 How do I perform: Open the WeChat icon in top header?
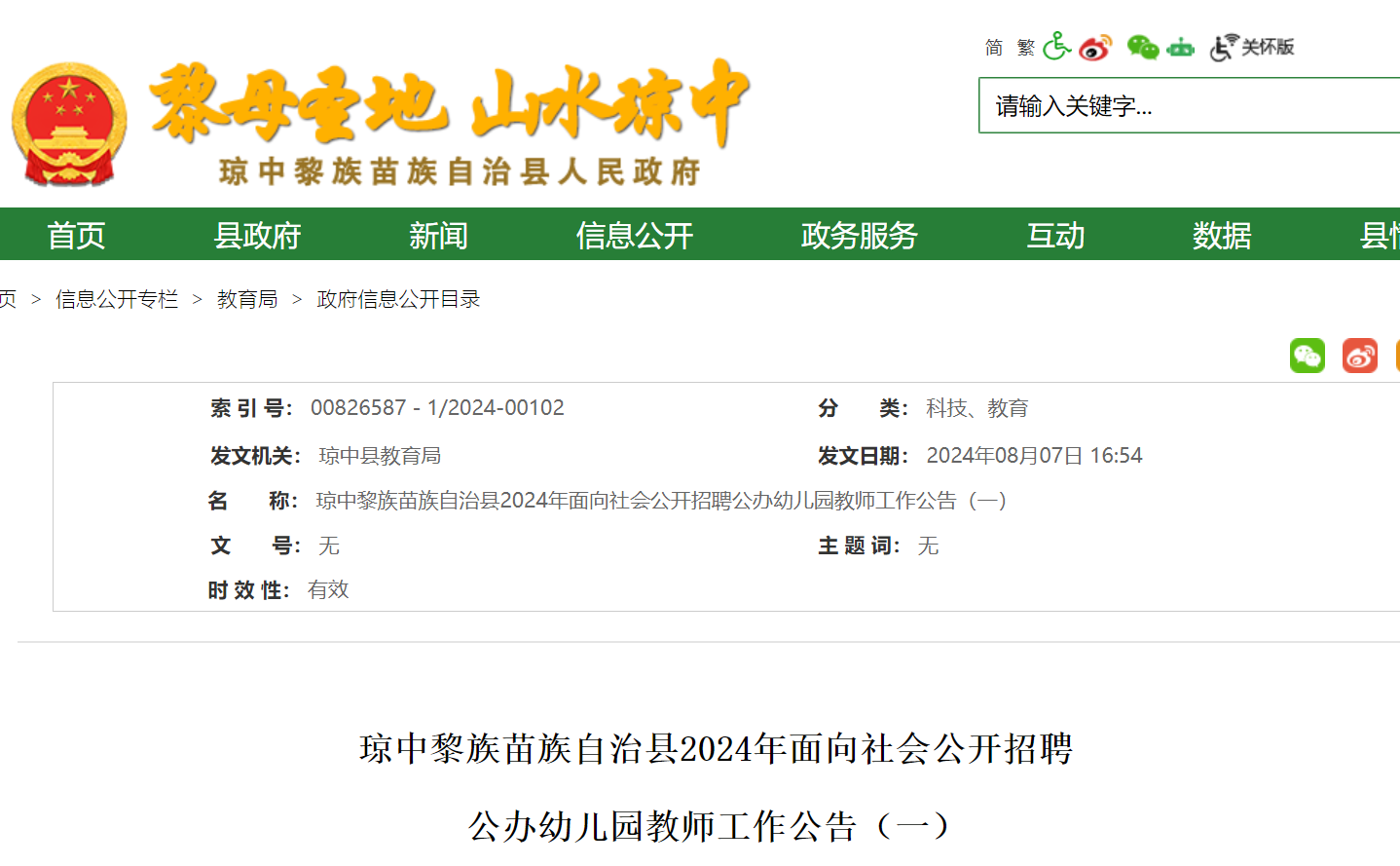pyautogui.click(x=1142, y=47)
